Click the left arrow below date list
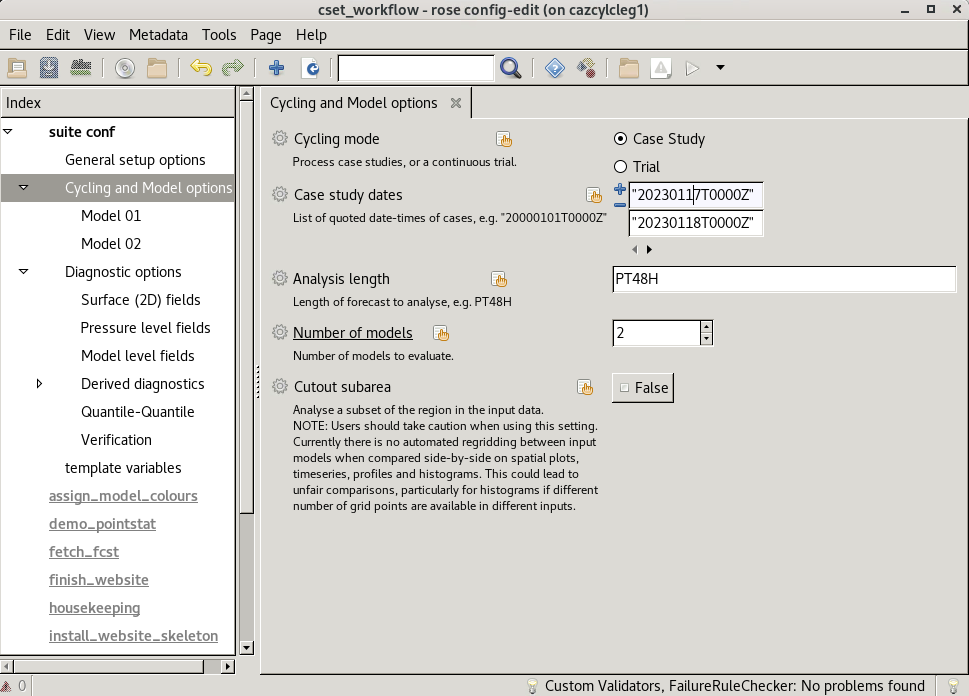The image size is (969, 696). pos(635,250)
